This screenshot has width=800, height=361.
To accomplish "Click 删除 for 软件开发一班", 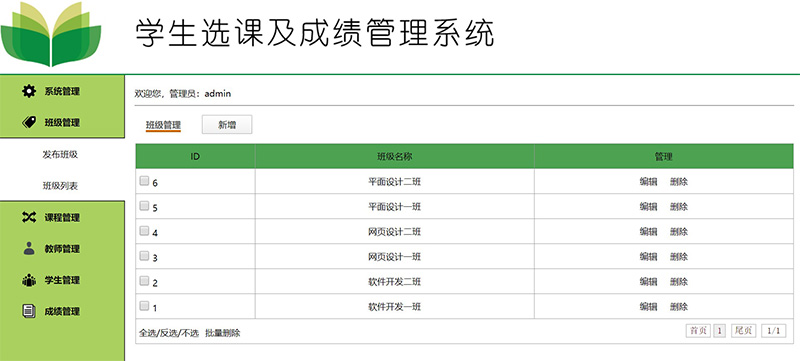I will [x=679, y=306].
